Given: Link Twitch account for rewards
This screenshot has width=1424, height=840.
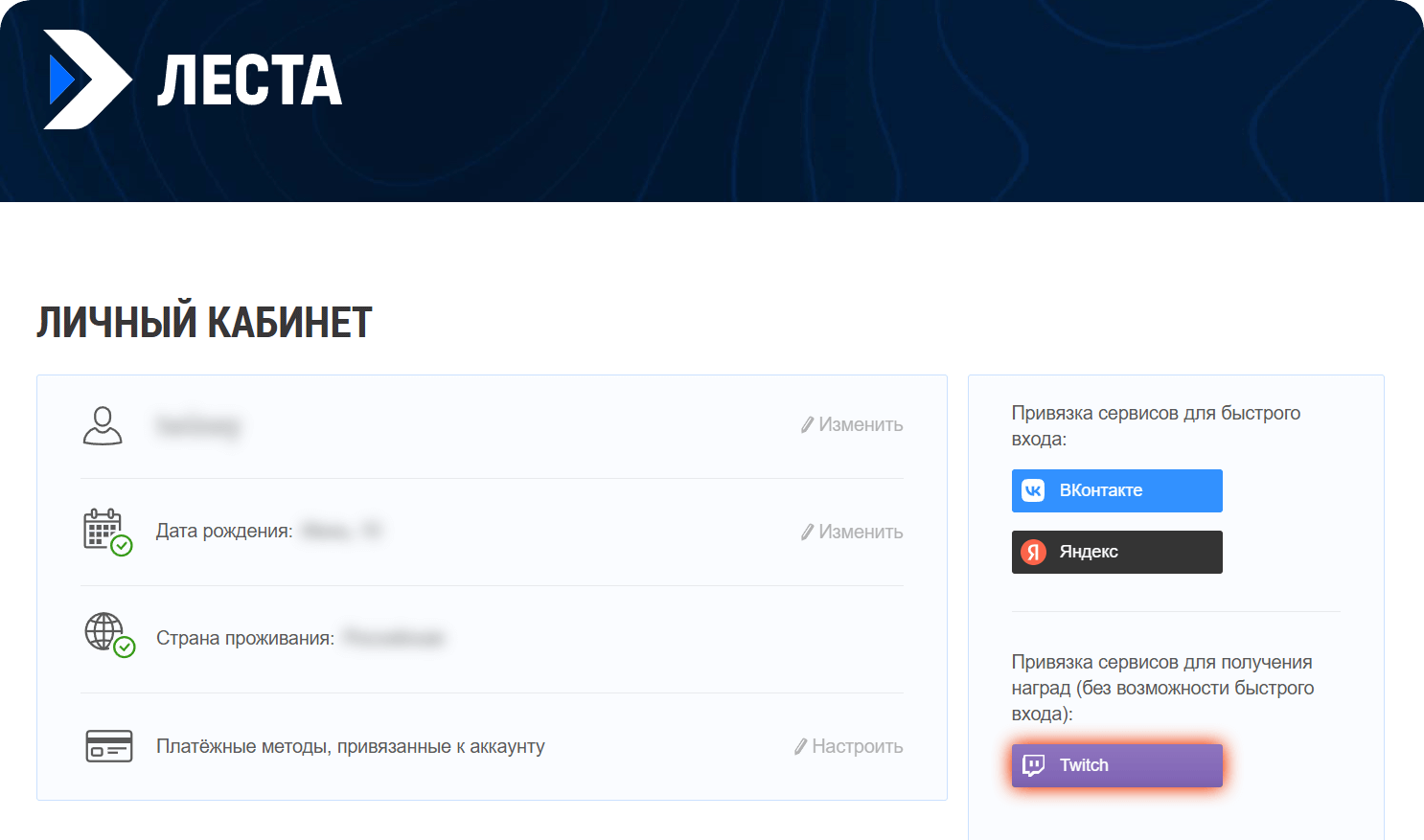Looking at the screenshot, I should pyautogui.click(x=1116, y=765).
